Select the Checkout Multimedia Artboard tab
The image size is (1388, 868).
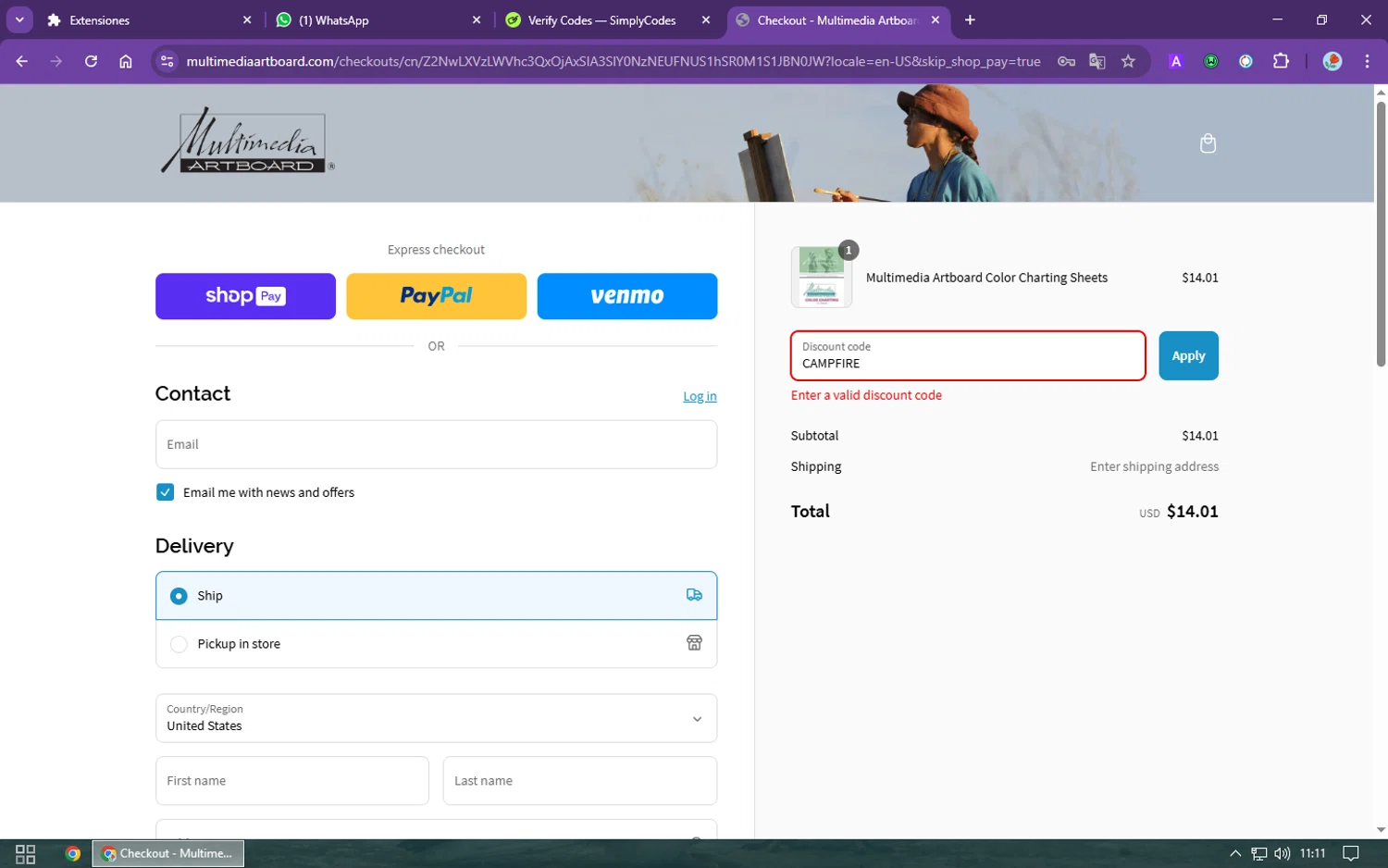point(837,19)
